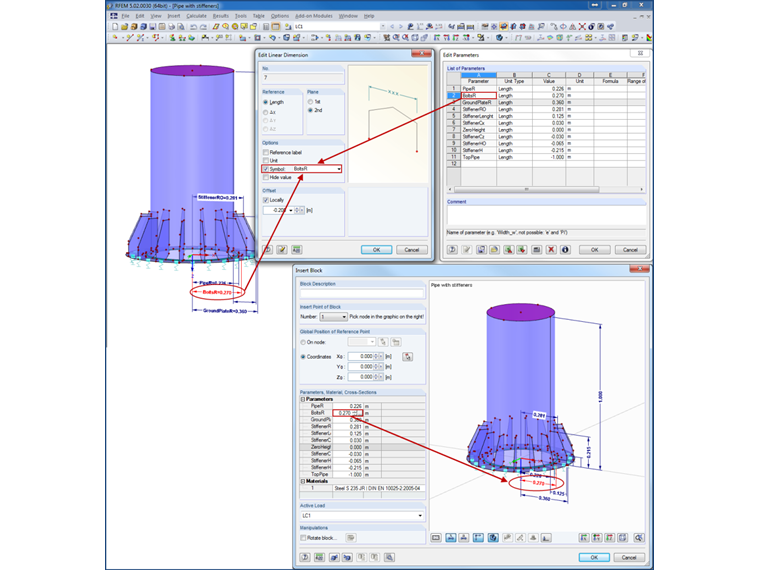Toggle Locally offset checkbox
Viewport: 760px width, 570px height.
tap(266, 200)
